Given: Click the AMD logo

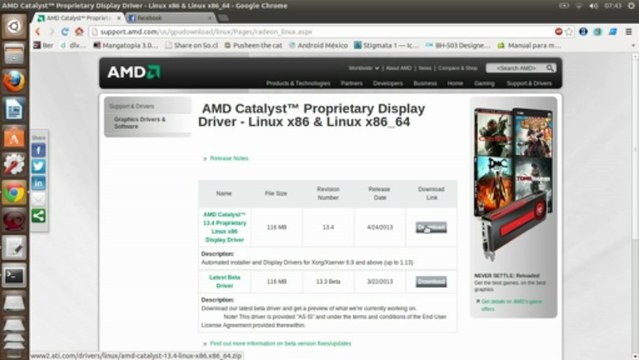Looking at the screenshot, I should pyautogui.click(x=134, y=73).
